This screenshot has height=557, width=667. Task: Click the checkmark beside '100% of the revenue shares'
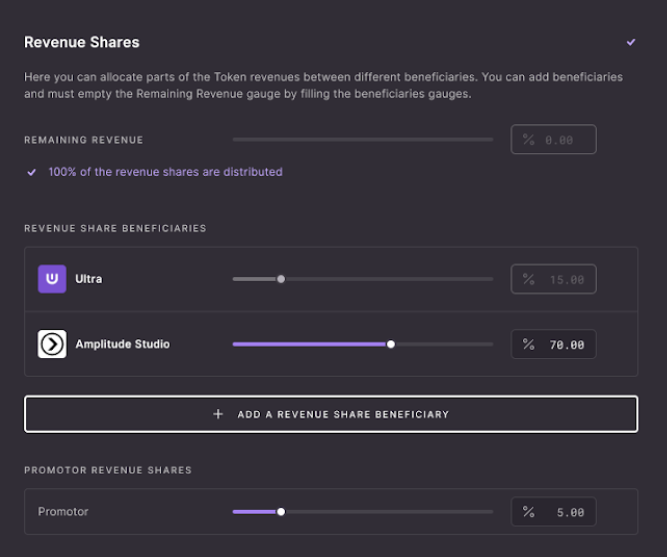coord(33,172)
